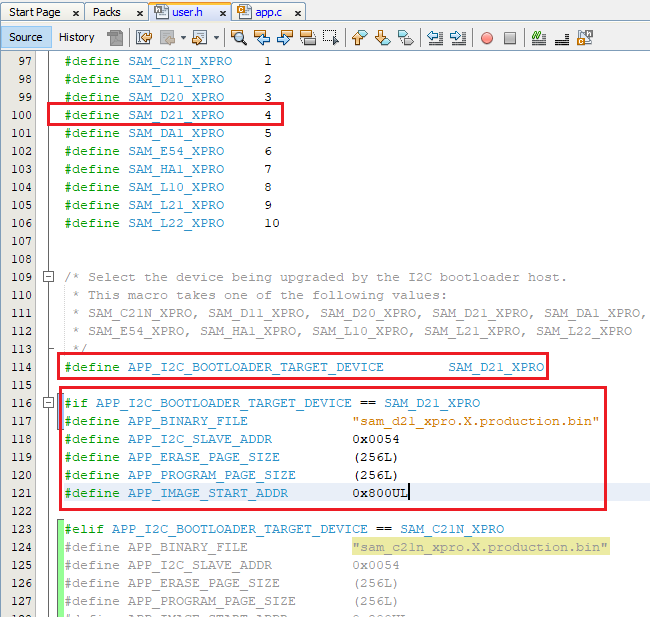
Task: Click SAM_D11_XPRO on line 98
Action: click(x=176, y=79)
